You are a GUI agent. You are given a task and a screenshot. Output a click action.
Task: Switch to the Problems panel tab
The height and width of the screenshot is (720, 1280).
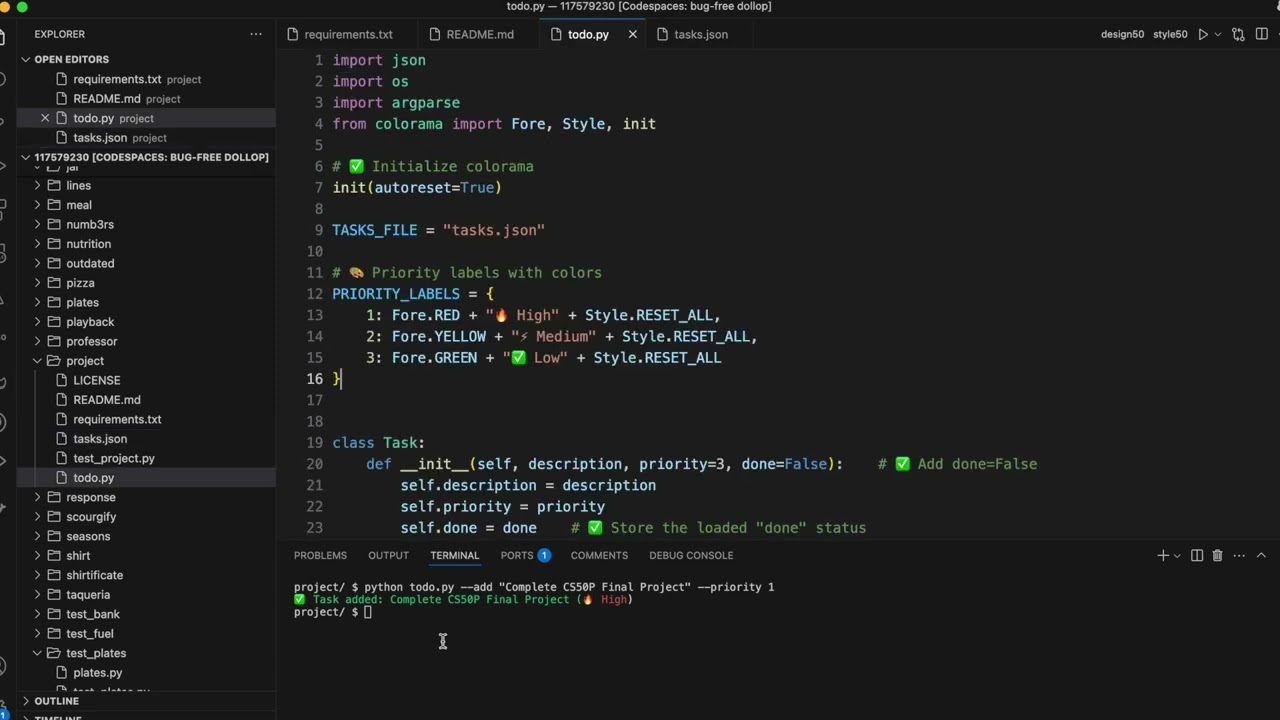tap(320, 555)
